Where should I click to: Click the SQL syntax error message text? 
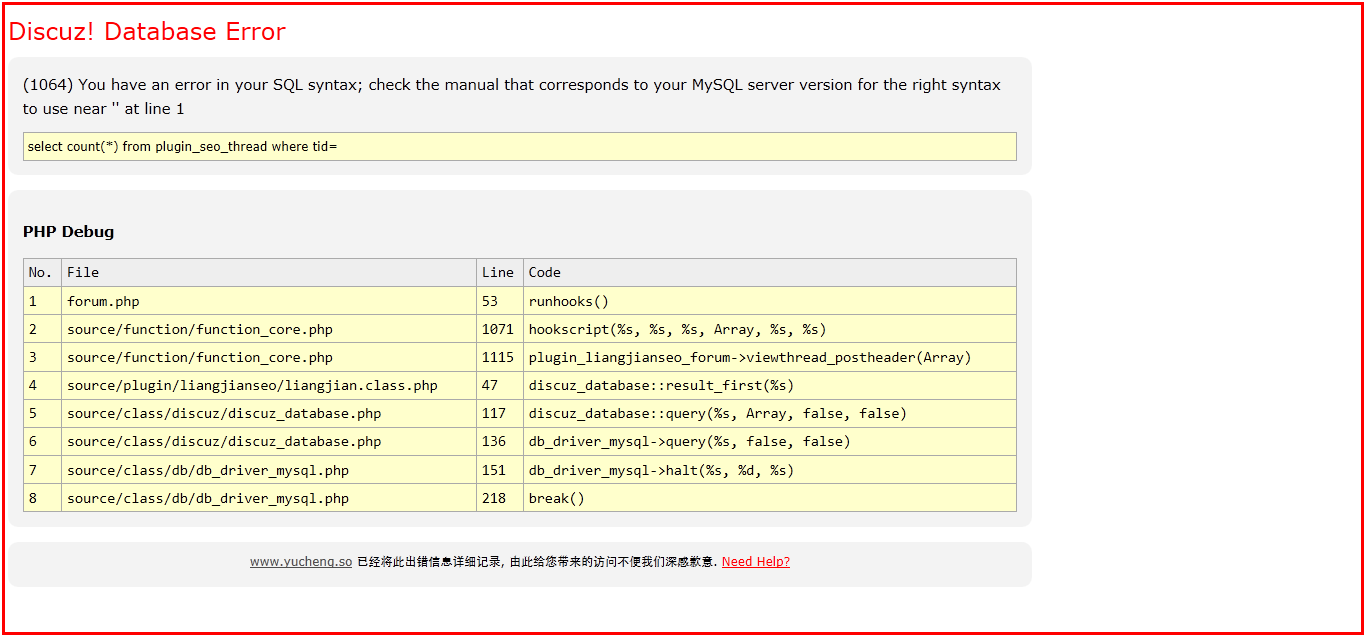coord(511,96)
